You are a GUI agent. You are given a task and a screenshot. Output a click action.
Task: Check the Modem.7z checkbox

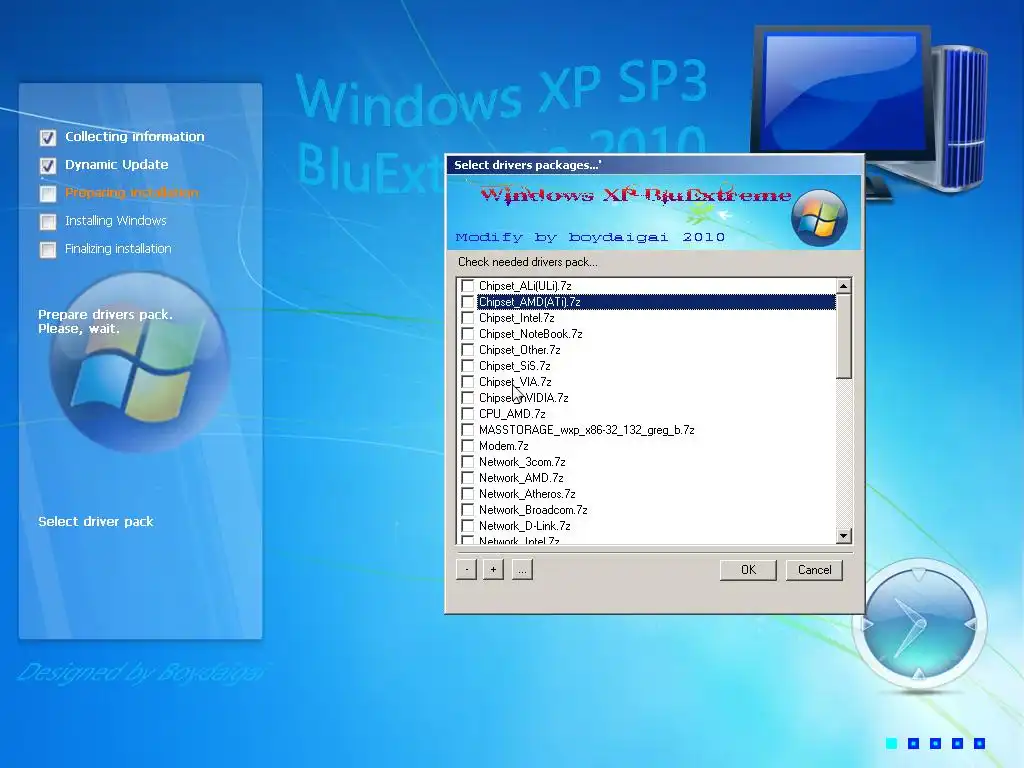468,446
